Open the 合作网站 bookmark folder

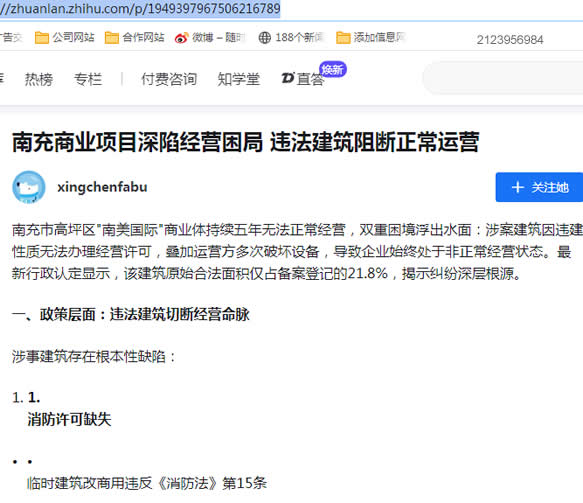pyautogui.click(x=135, y=38)
